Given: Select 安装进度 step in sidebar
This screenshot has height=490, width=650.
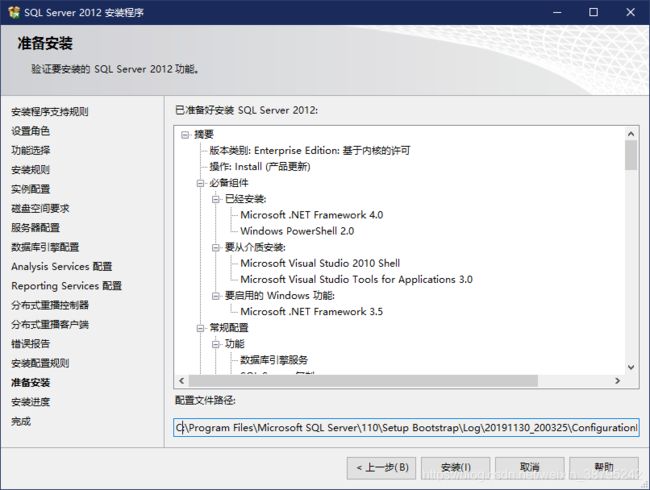Looking at the screenshot, I should 31,402.
